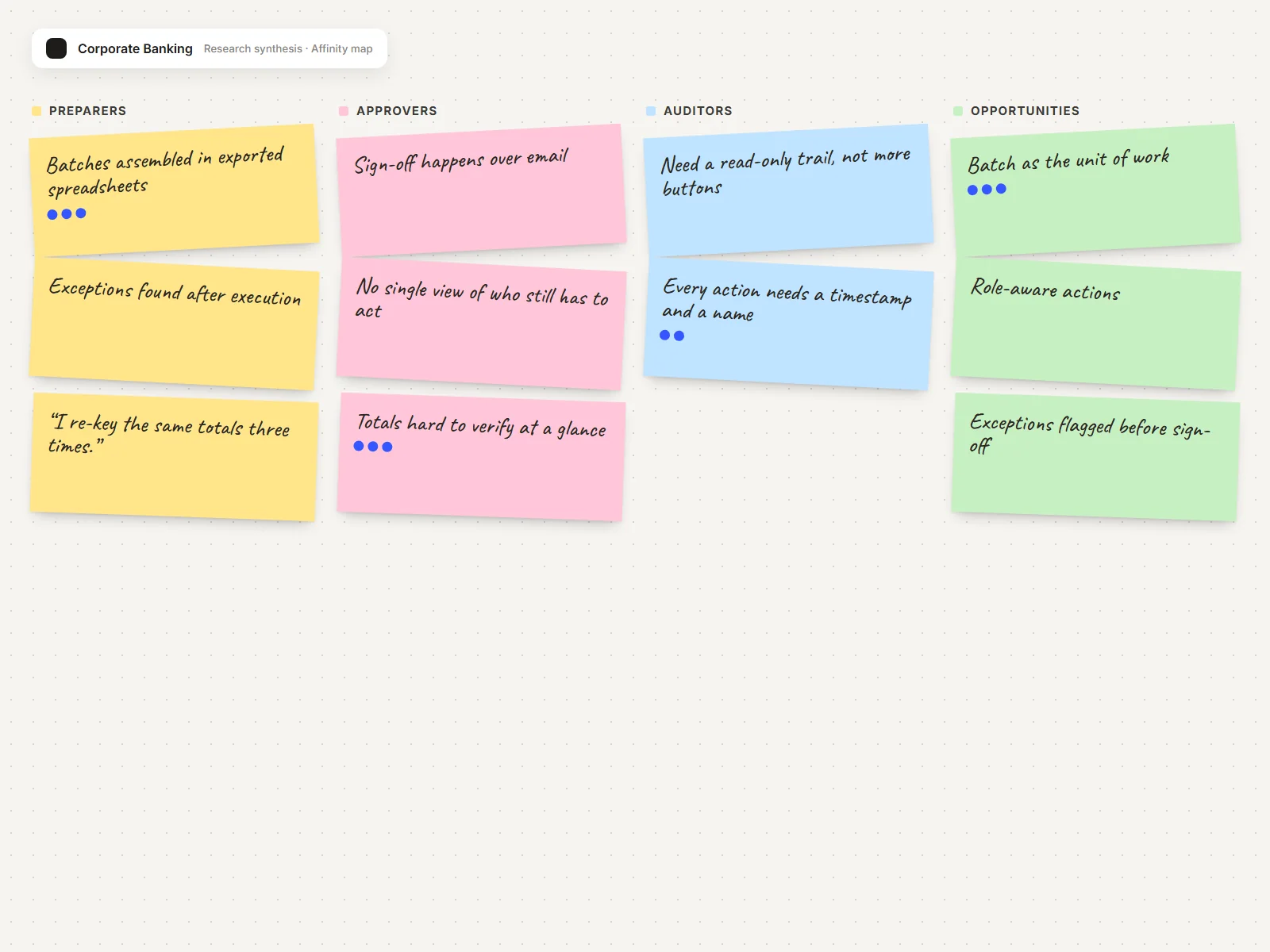Select the I re-key the same totals note
1270x952 pixels.
(175, 456)
